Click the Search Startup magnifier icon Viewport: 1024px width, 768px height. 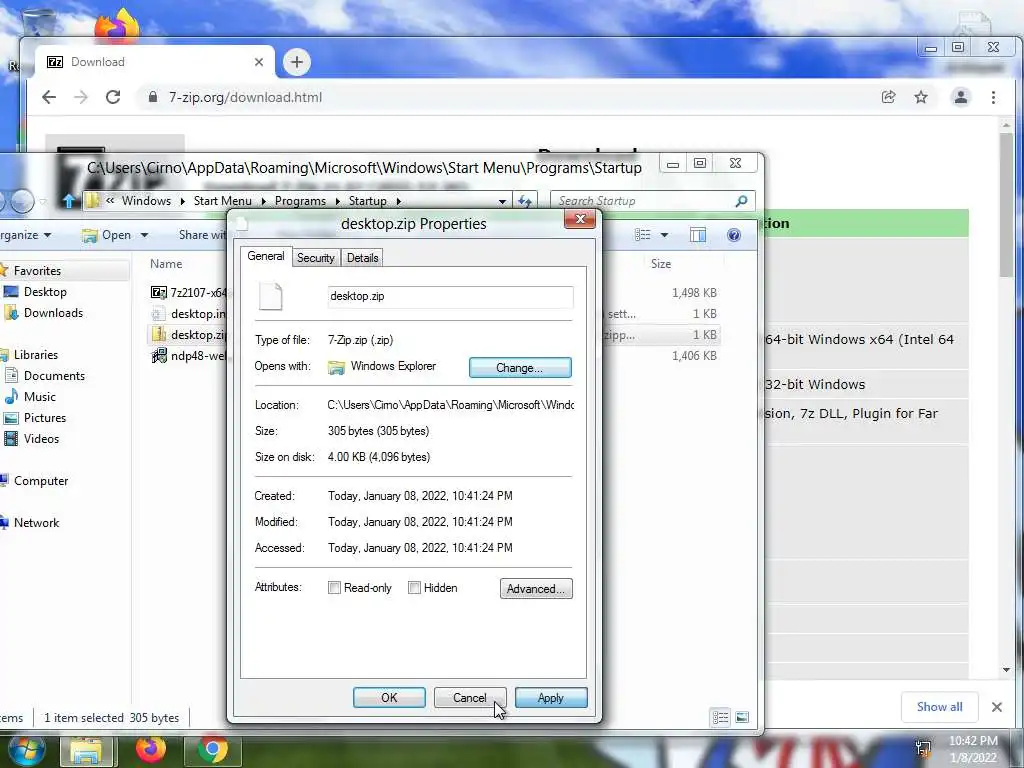(x=741, y=201)
